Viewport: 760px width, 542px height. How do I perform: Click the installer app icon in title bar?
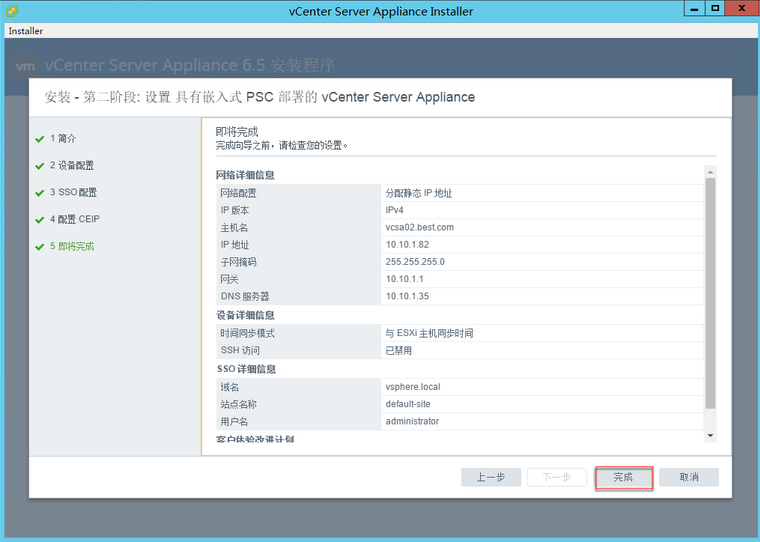pyautogui.click(x=12, y=11)
